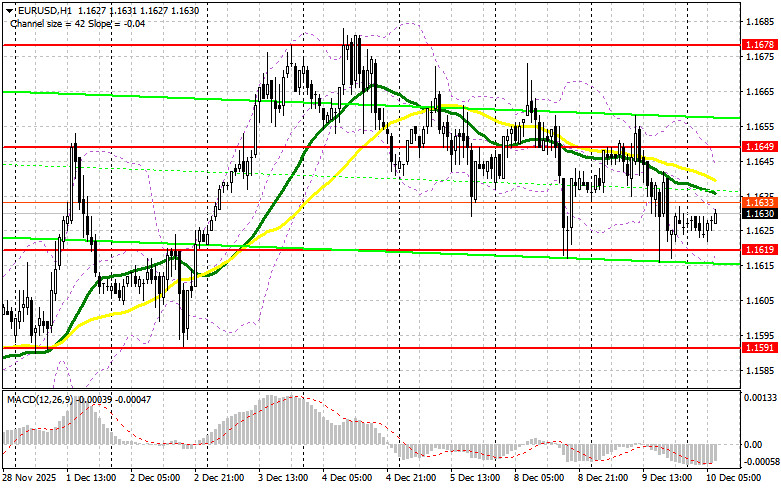Select the red 1.1678 price level label

click(x=760, y=45)
